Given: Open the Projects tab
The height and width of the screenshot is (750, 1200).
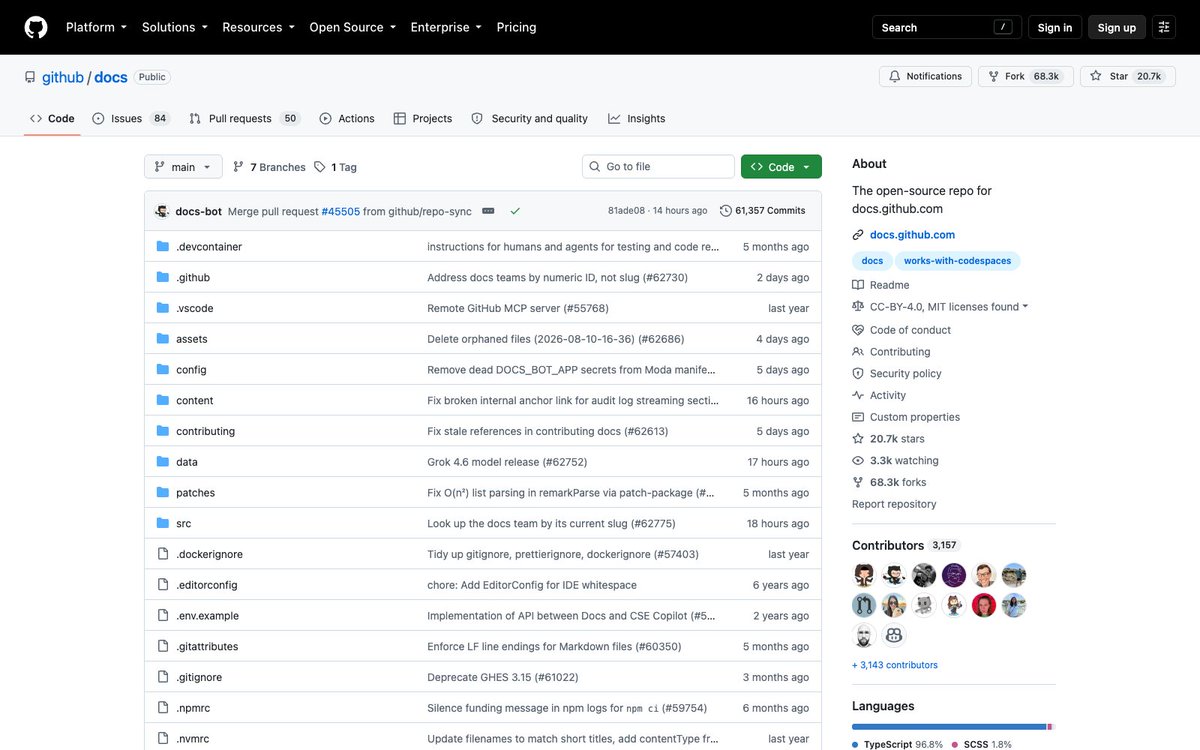Looking at the screenshot, I should coord(423,118).
